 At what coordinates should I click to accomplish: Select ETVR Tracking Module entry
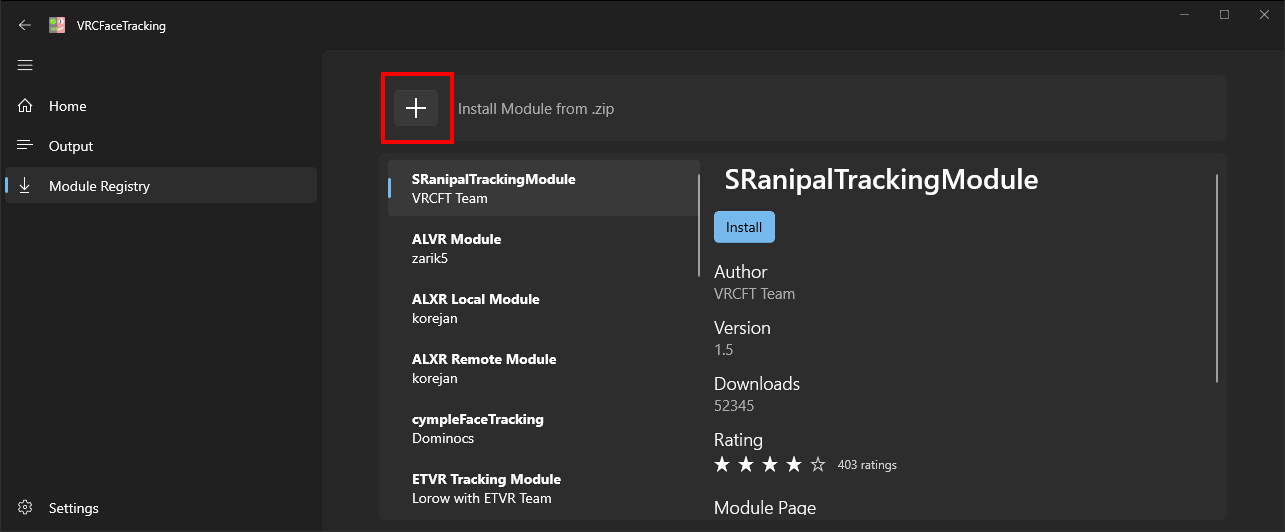tap(543, 488)
